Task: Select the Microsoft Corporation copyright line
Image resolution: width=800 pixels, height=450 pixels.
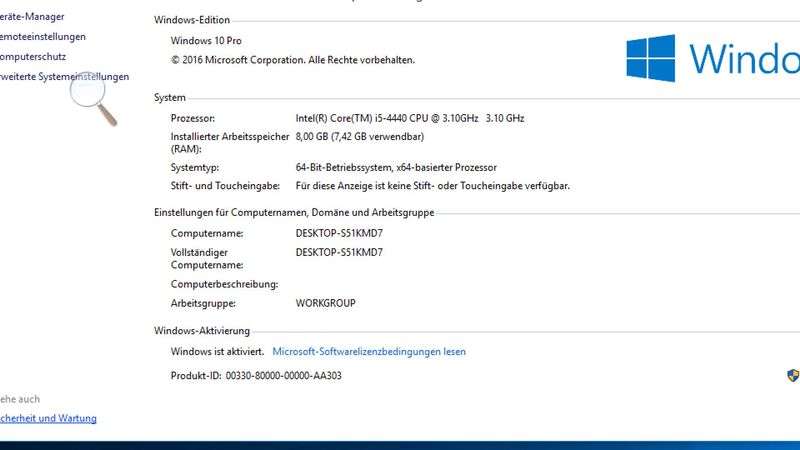Action: [293, 60]
